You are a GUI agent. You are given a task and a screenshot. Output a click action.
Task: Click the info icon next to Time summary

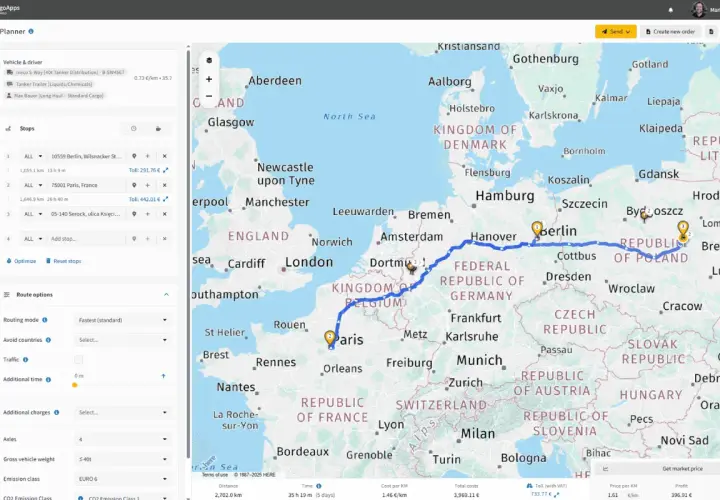319,486
